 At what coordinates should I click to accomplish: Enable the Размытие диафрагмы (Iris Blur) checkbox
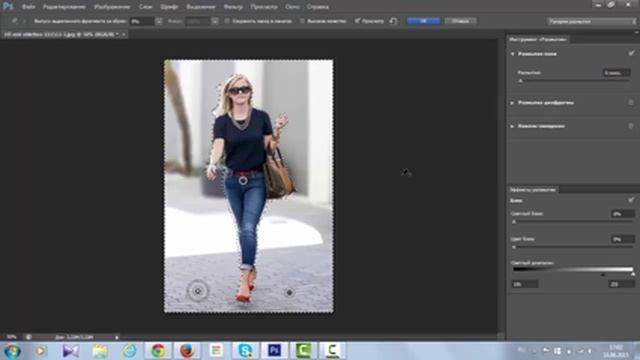point(631,102)
